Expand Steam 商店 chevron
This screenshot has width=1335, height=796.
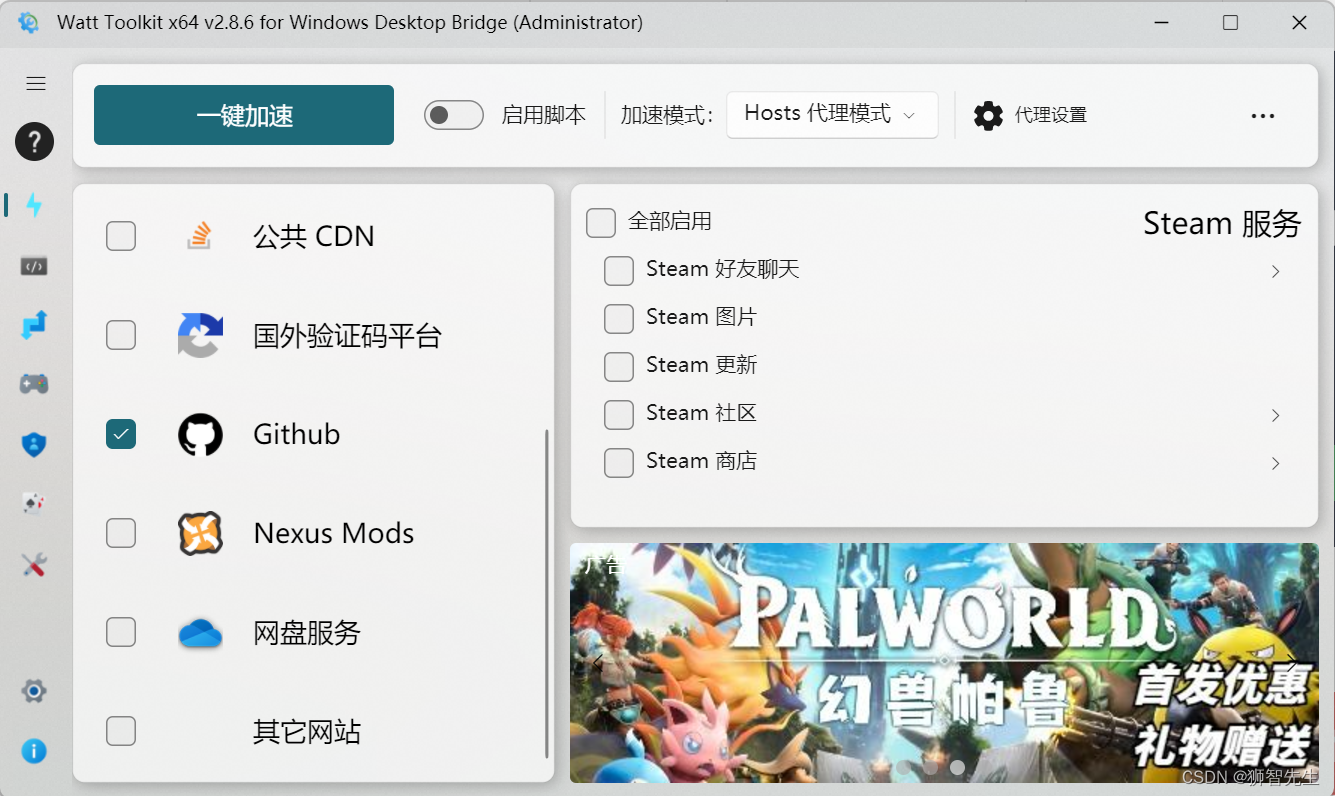point(1275,463)
